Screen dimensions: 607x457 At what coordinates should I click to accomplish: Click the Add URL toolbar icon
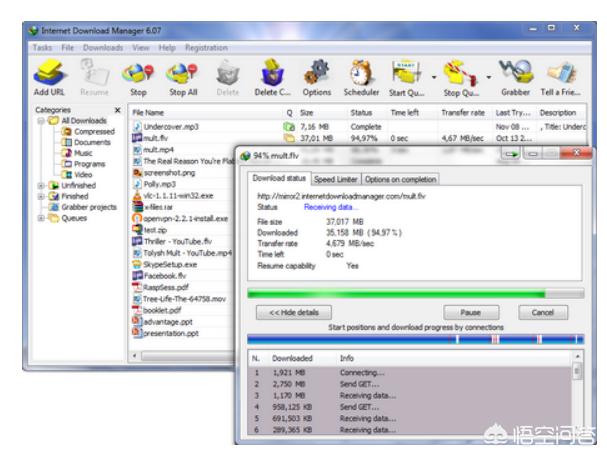tap(49, 78)
